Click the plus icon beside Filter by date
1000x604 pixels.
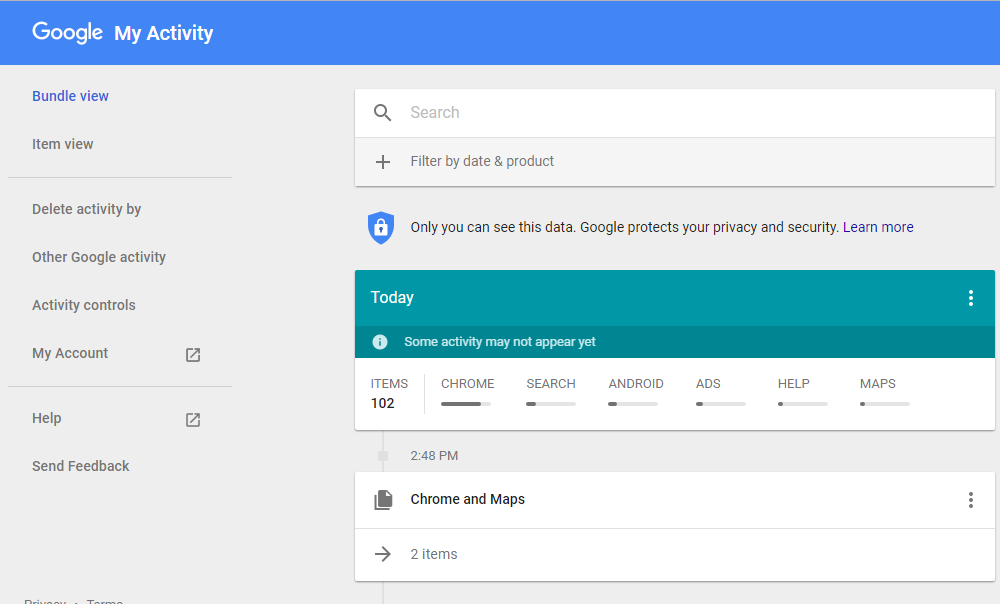[383, 162]
